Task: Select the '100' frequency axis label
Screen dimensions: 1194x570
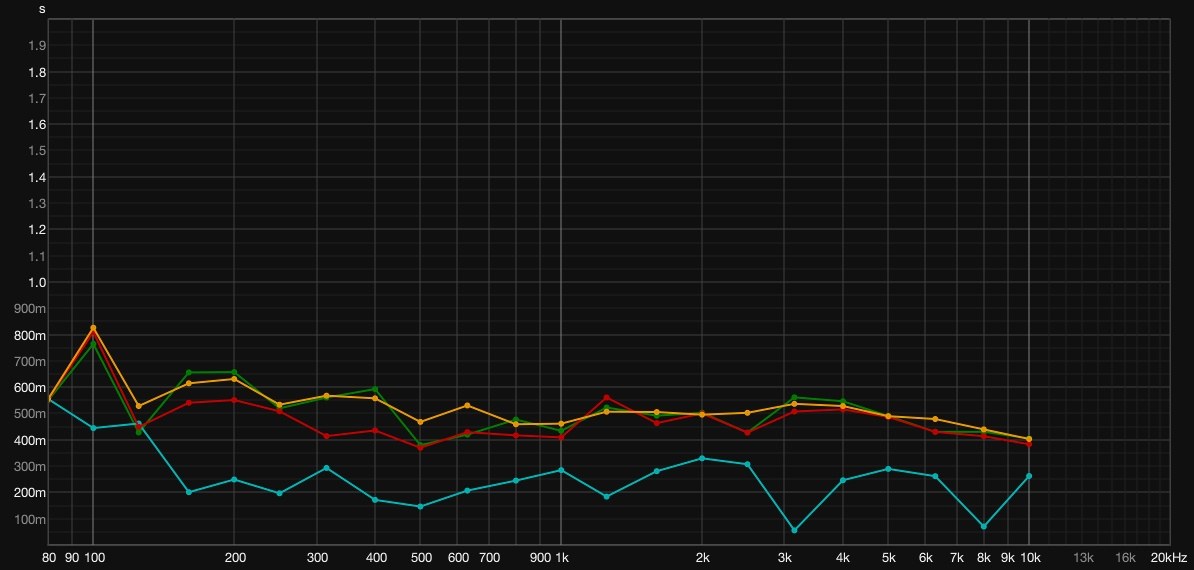Action: (x=94, y=558)
